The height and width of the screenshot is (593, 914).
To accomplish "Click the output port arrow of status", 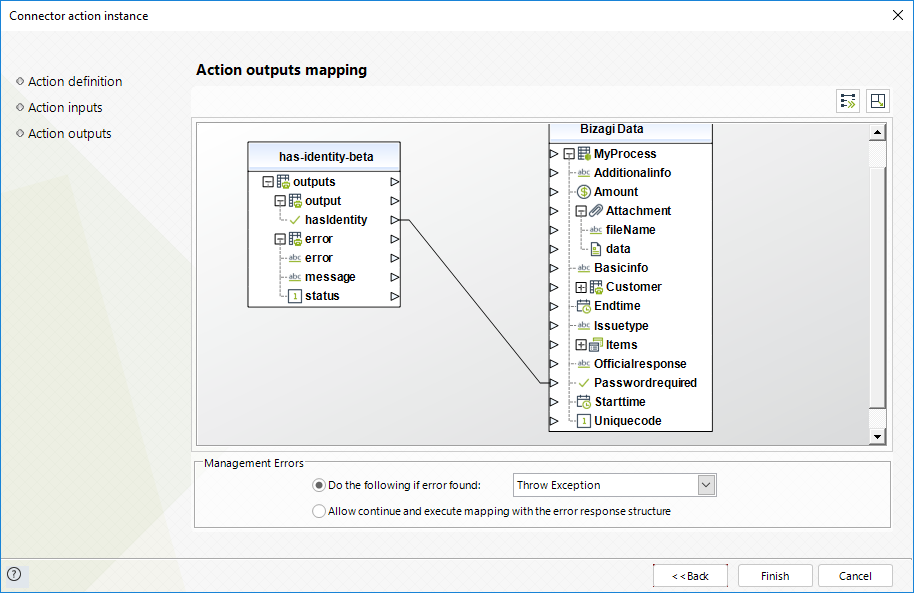I will (395, 296).
